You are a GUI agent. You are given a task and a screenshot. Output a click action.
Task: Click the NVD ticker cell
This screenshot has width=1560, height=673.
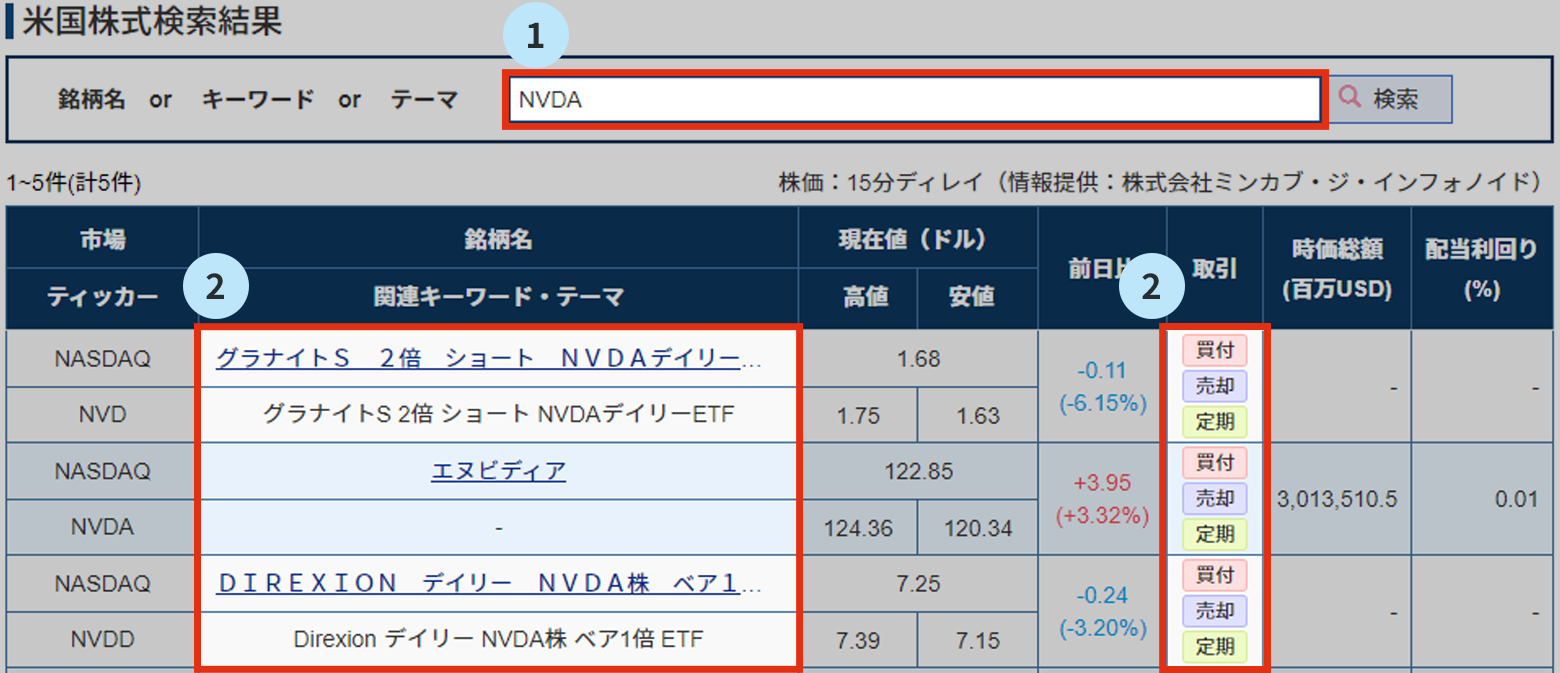point(103,414)
